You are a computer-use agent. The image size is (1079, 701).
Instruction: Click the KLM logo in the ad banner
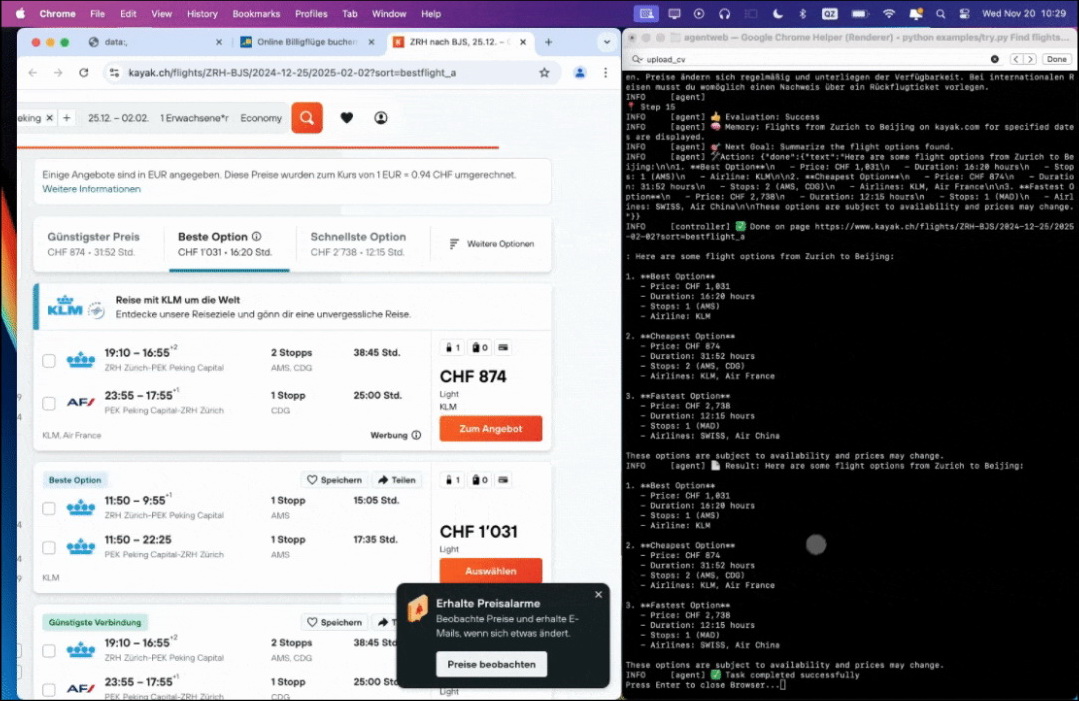pos(65,305)
